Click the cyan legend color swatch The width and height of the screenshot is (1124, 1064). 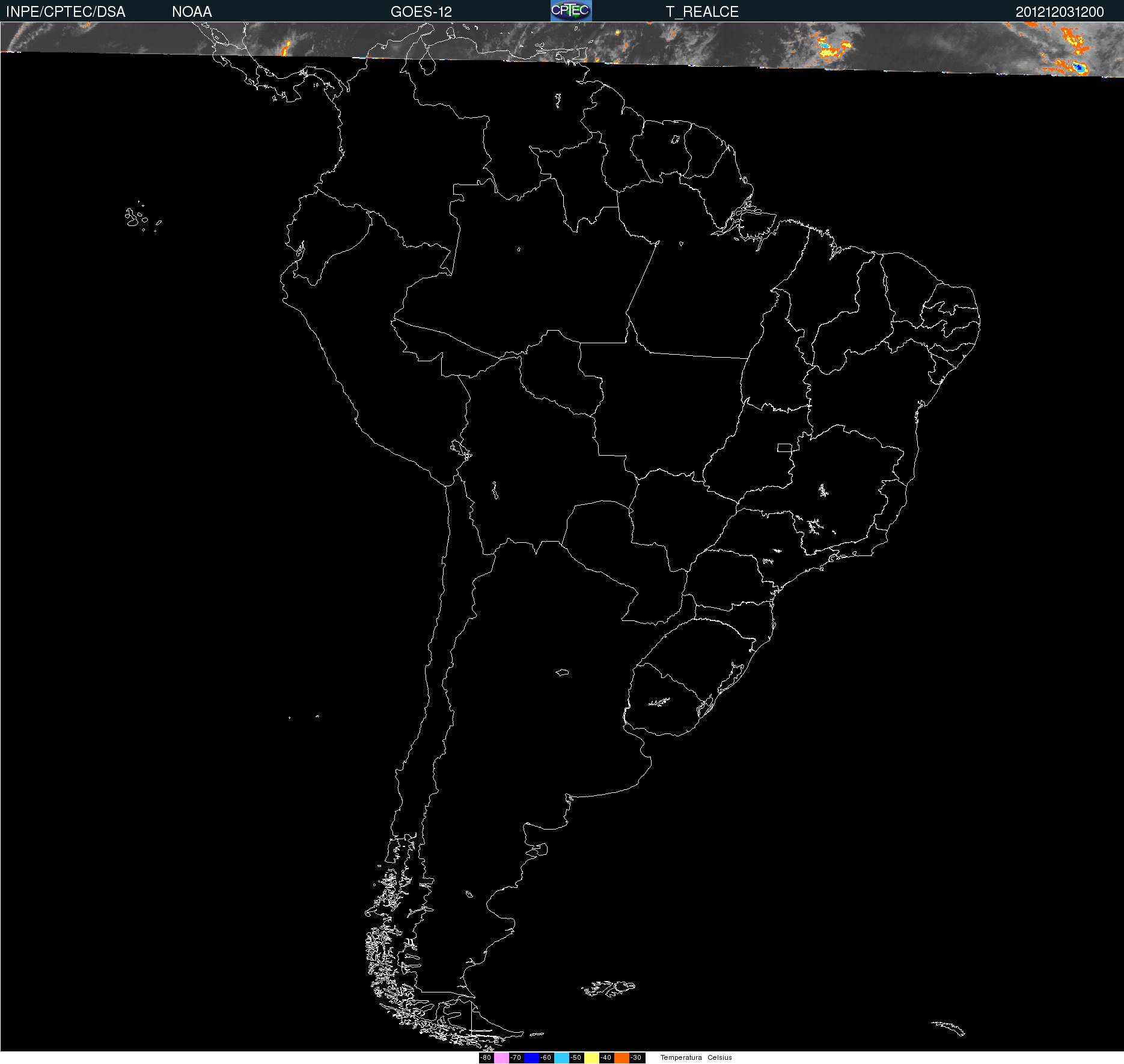pos(561,1058)
